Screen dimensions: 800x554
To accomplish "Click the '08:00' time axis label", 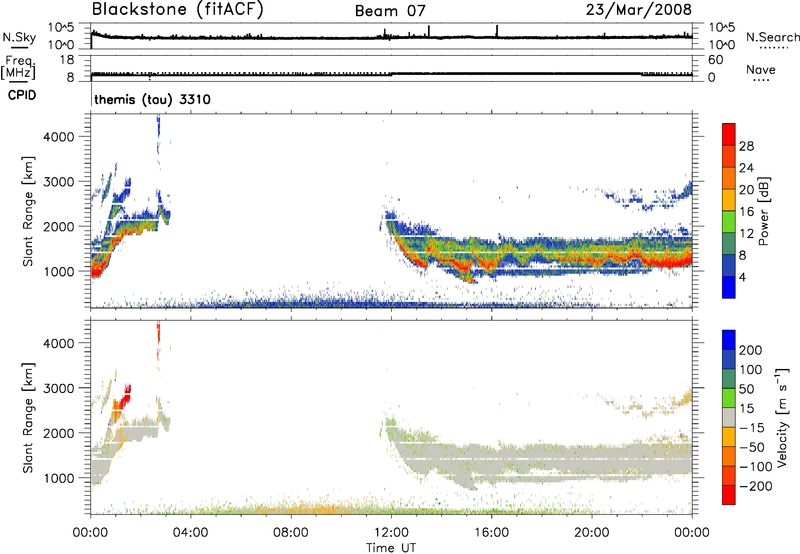I will (x=291, y=533).
